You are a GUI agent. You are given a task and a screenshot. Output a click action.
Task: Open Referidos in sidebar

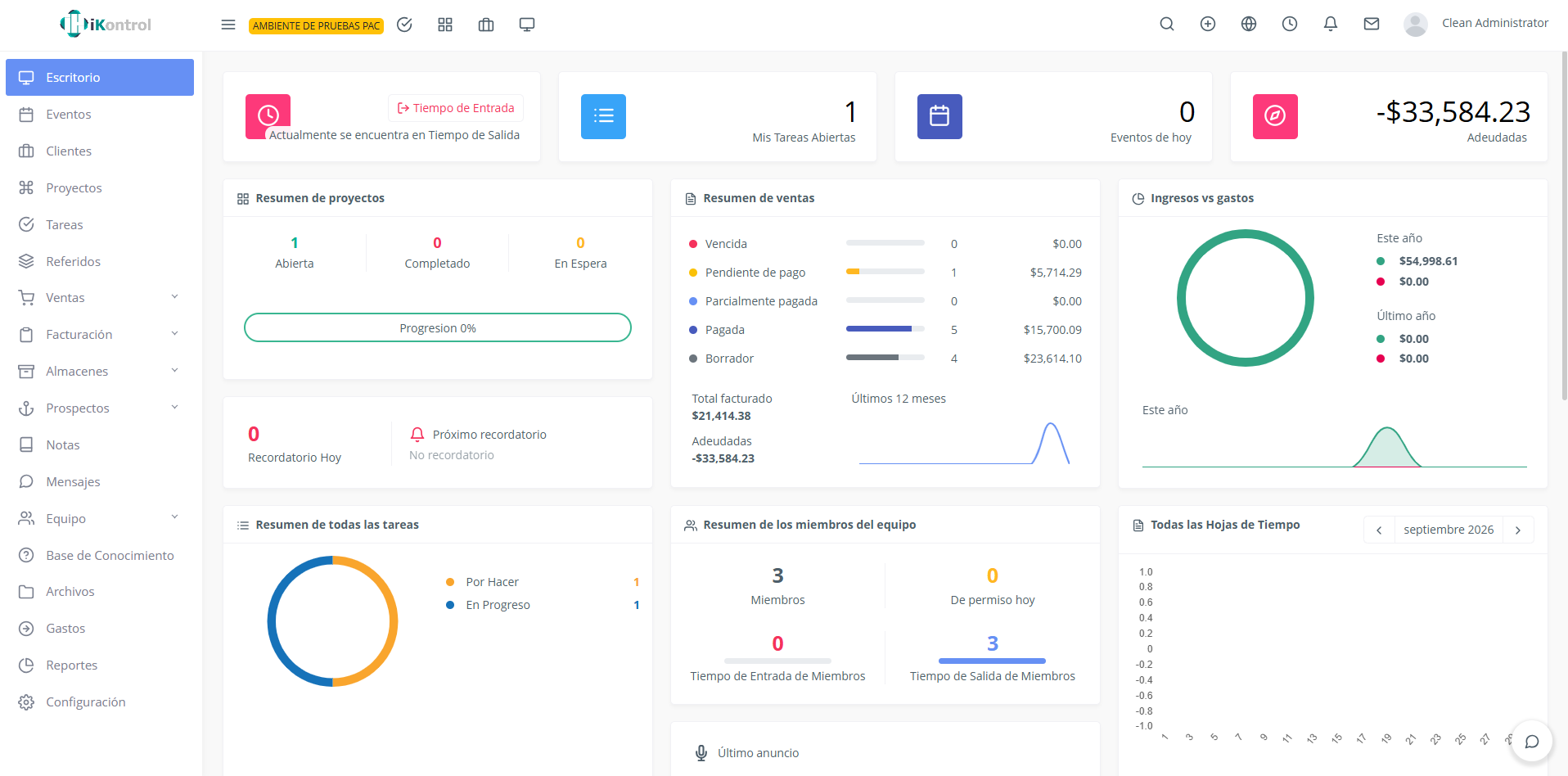pos(100,262)
